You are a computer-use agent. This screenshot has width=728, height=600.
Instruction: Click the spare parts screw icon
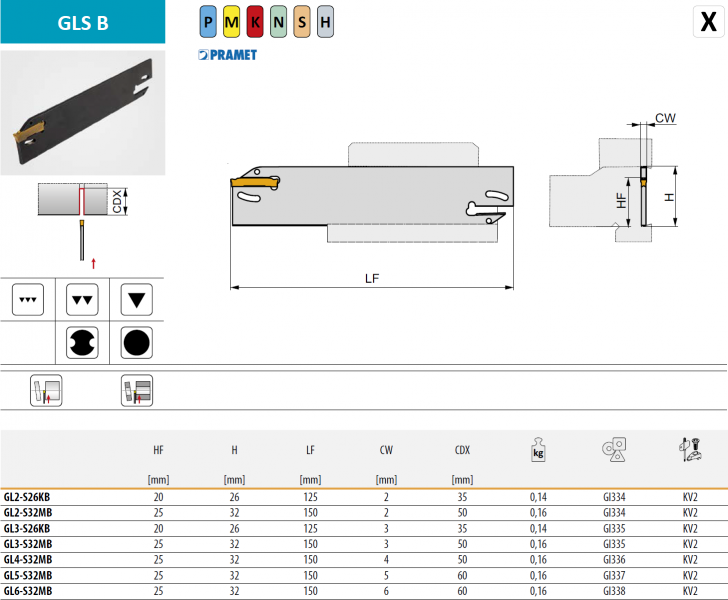pyautogui.click(x=690, y=451)
